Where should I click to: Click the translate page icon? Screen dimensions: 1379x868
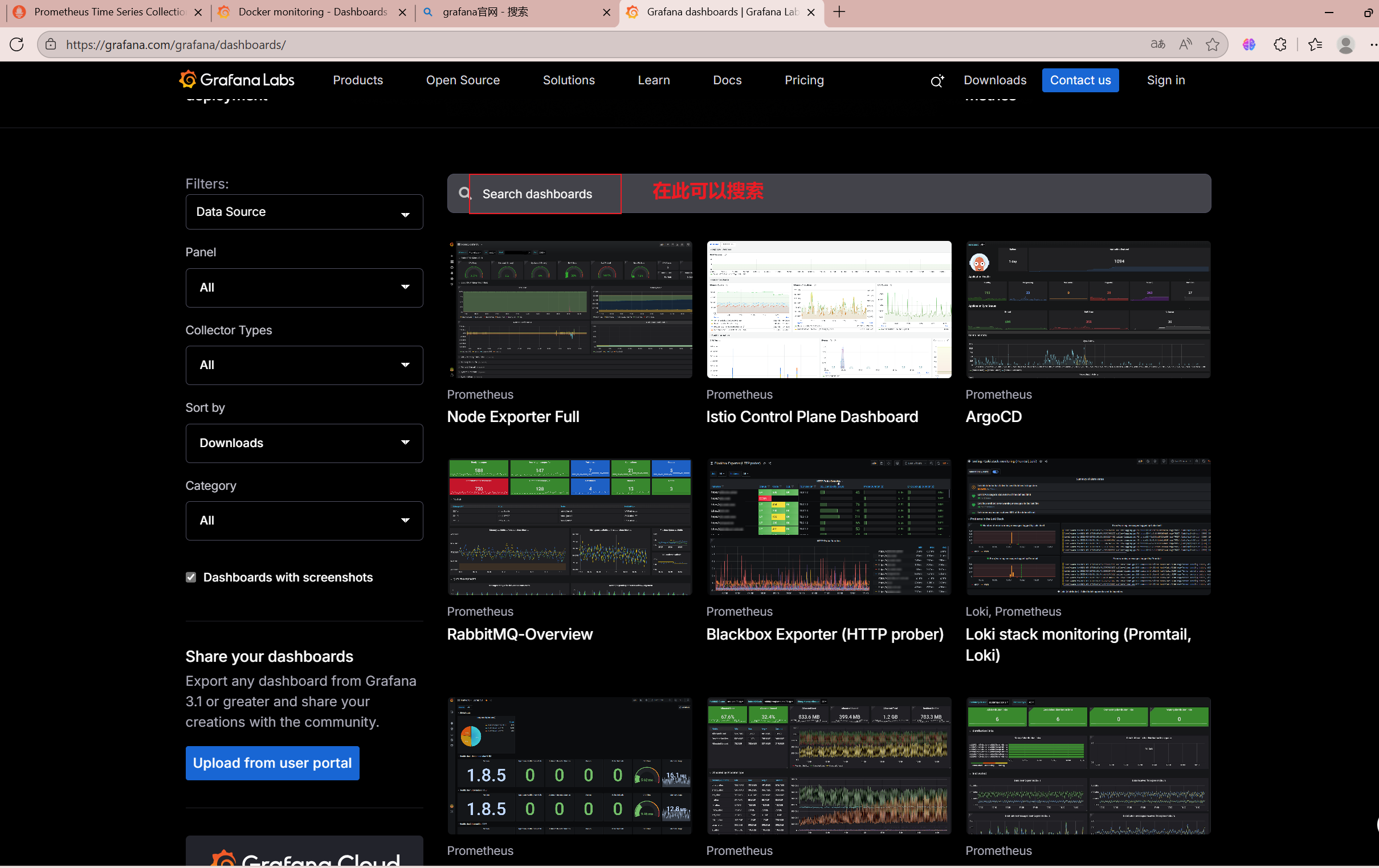tap(1157, 44)
